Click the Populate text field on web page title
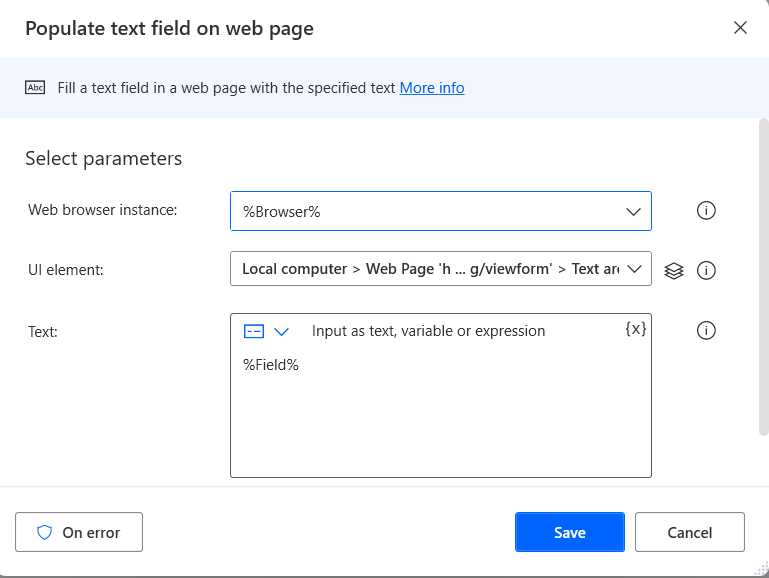This screenshot has height=578, width=769. 169,28
